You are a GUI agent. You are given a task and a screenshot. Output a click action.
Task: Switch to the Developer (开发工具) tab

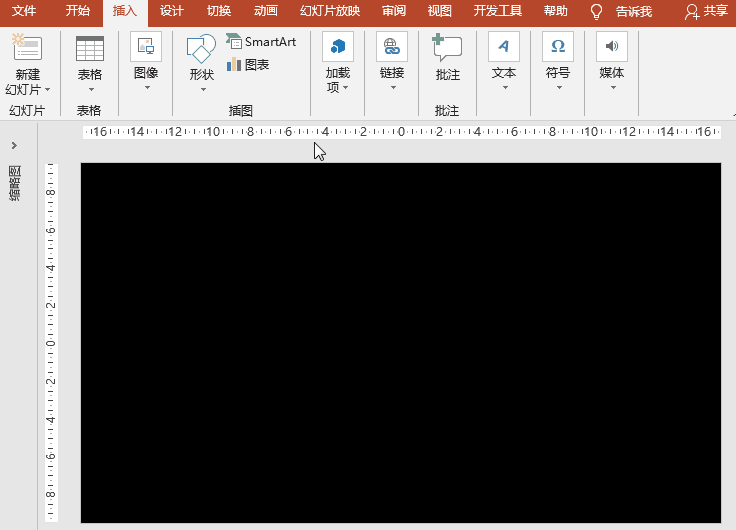click(x=498, y=11)
